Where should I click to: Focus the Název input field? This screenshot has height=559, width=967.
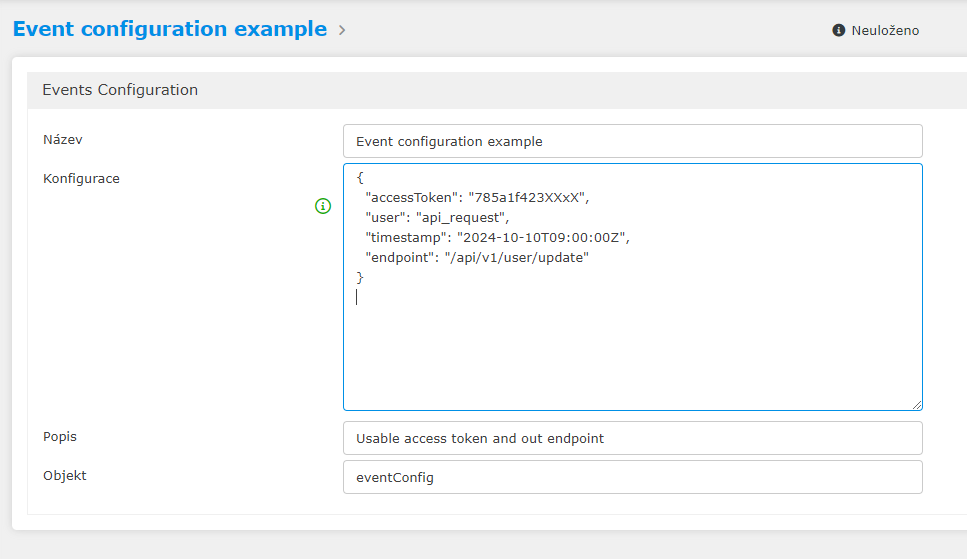(632, 141)
